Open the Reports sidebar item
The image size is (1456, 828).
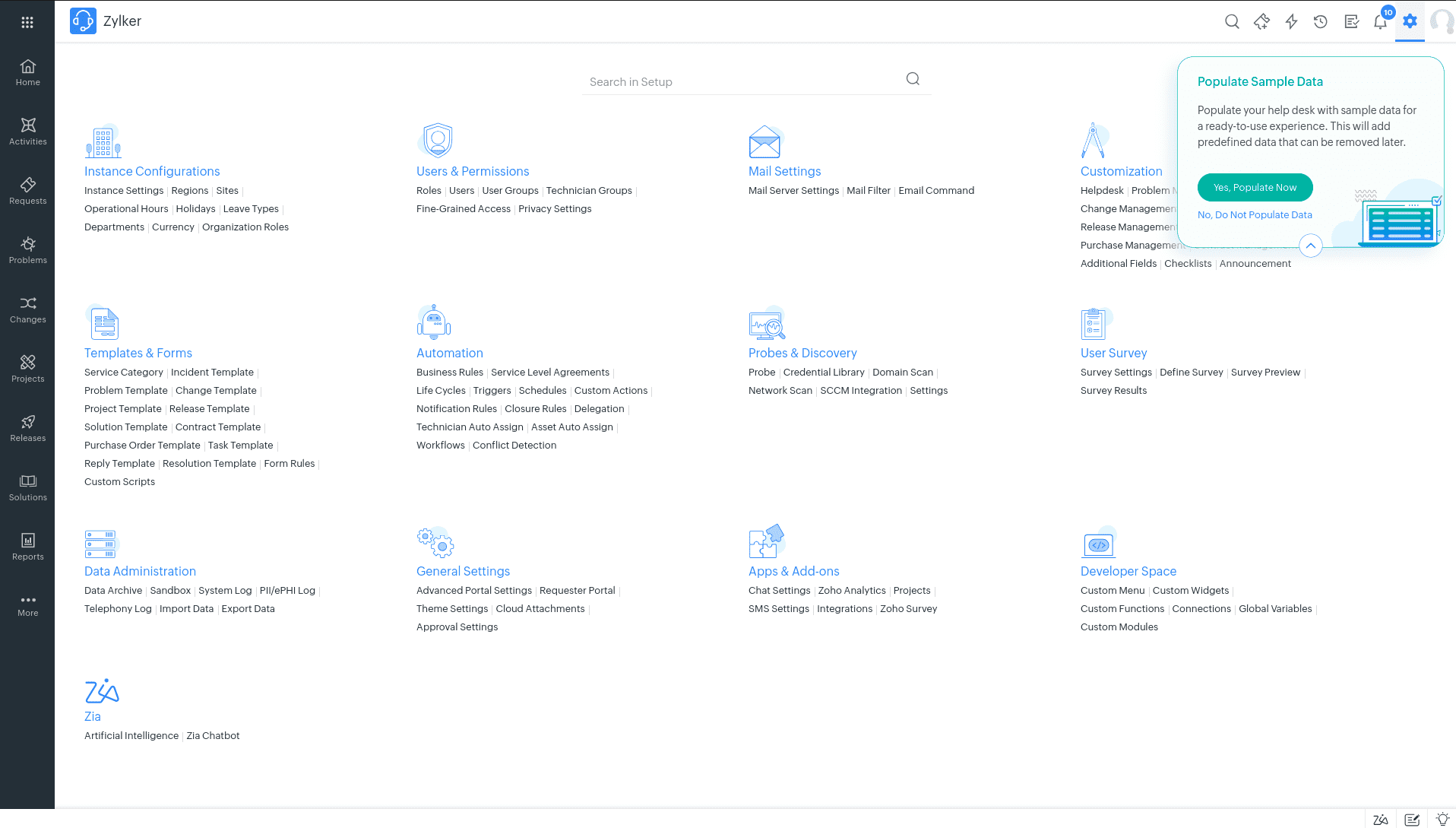click(28, 547)
